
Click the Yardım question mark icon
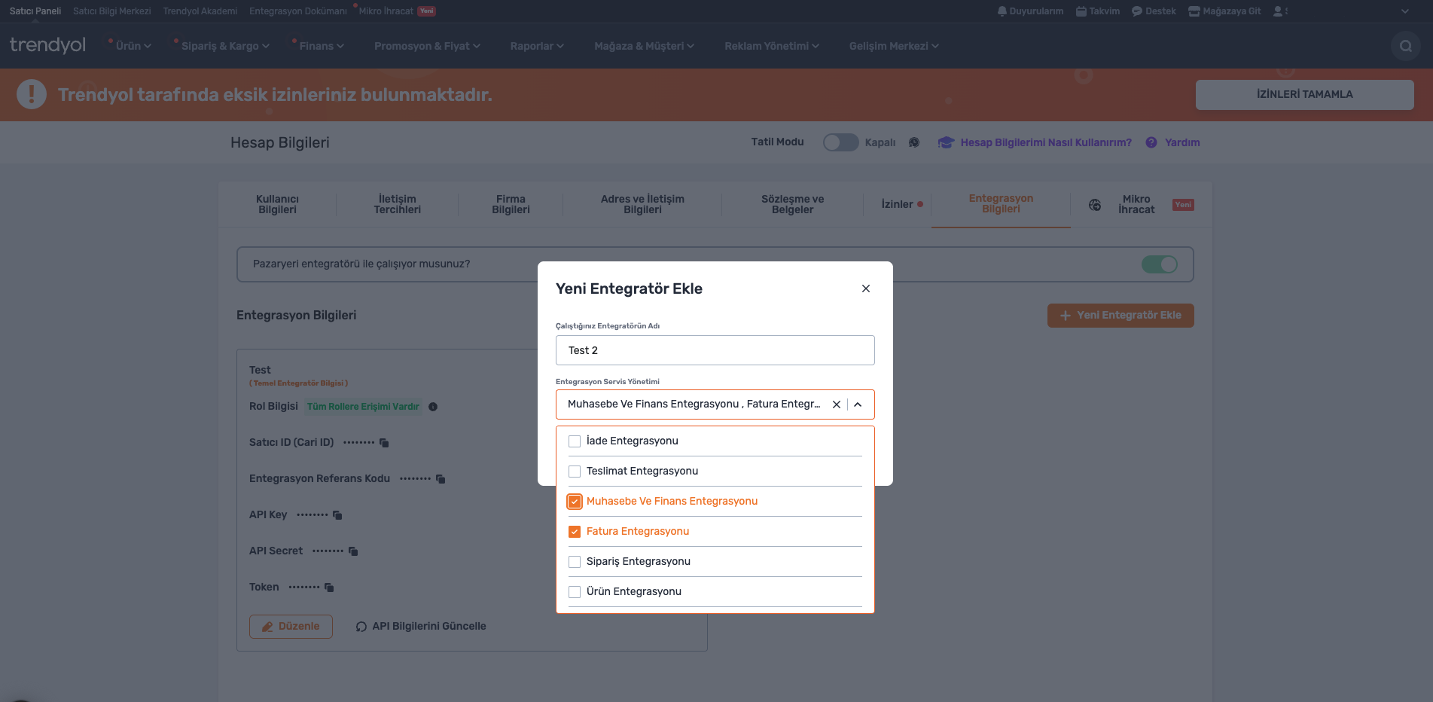click(x=1152, y=142)
